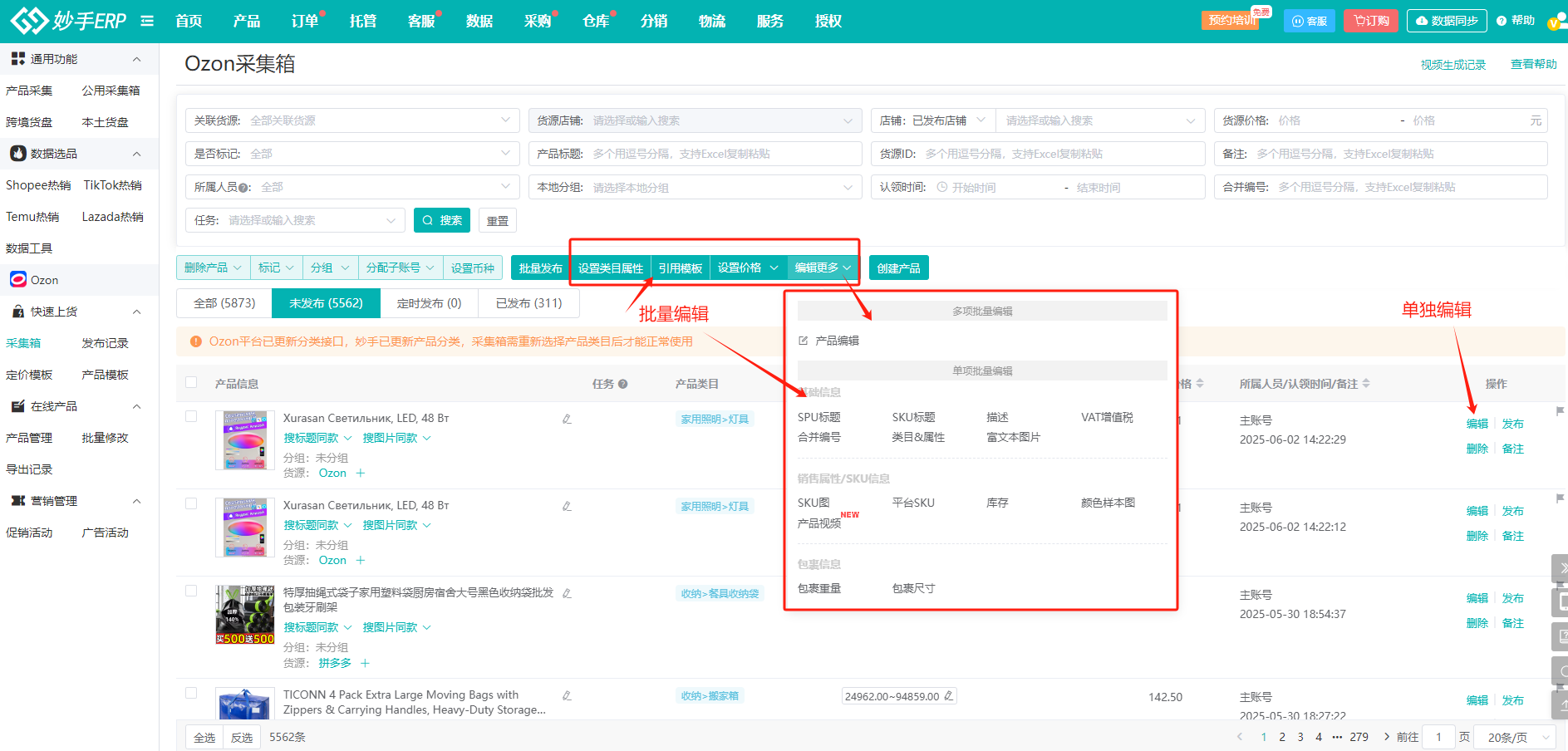Click the previous page arrow in pagination
The width and height of the screenshot is (1568, 751).
(x=1240, y=737)
